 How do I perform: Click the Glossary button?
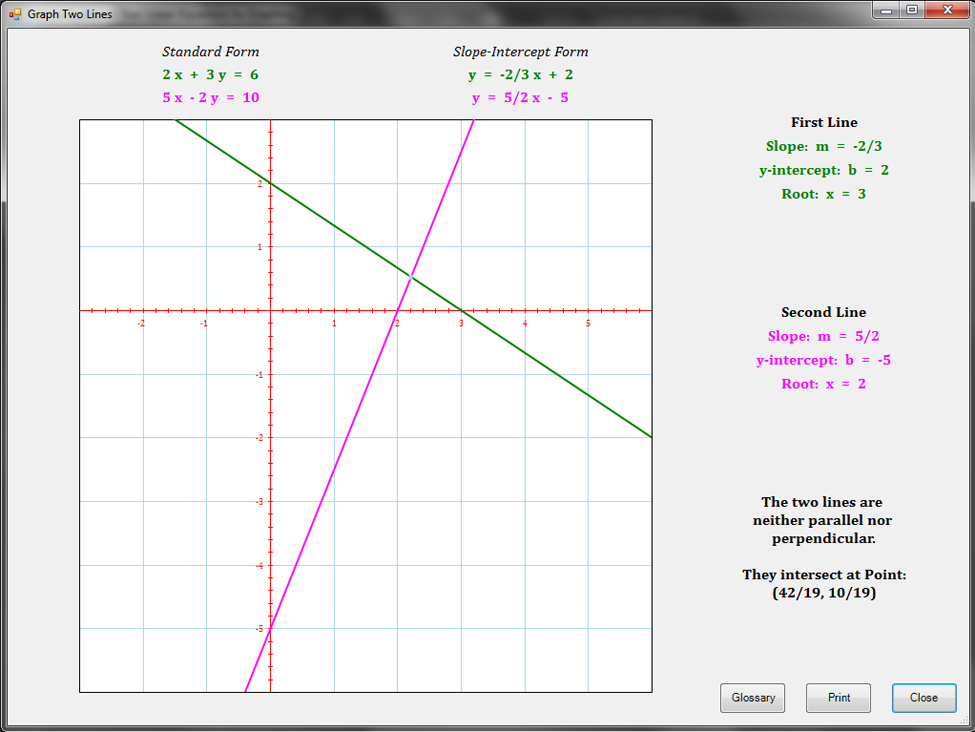[x=752, y=698]
